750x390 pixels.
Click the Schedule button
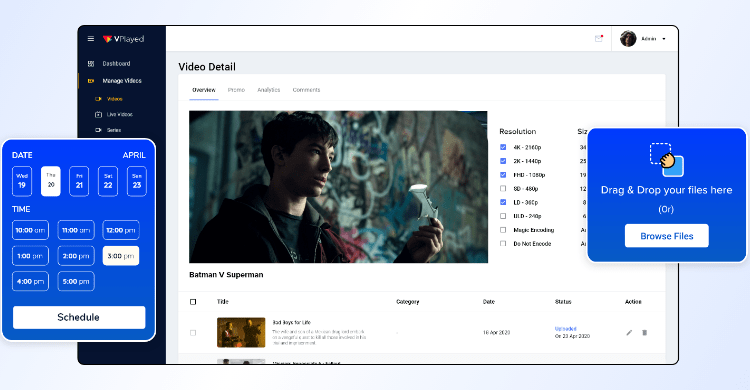pyautogui.click(x=79, y=317)
